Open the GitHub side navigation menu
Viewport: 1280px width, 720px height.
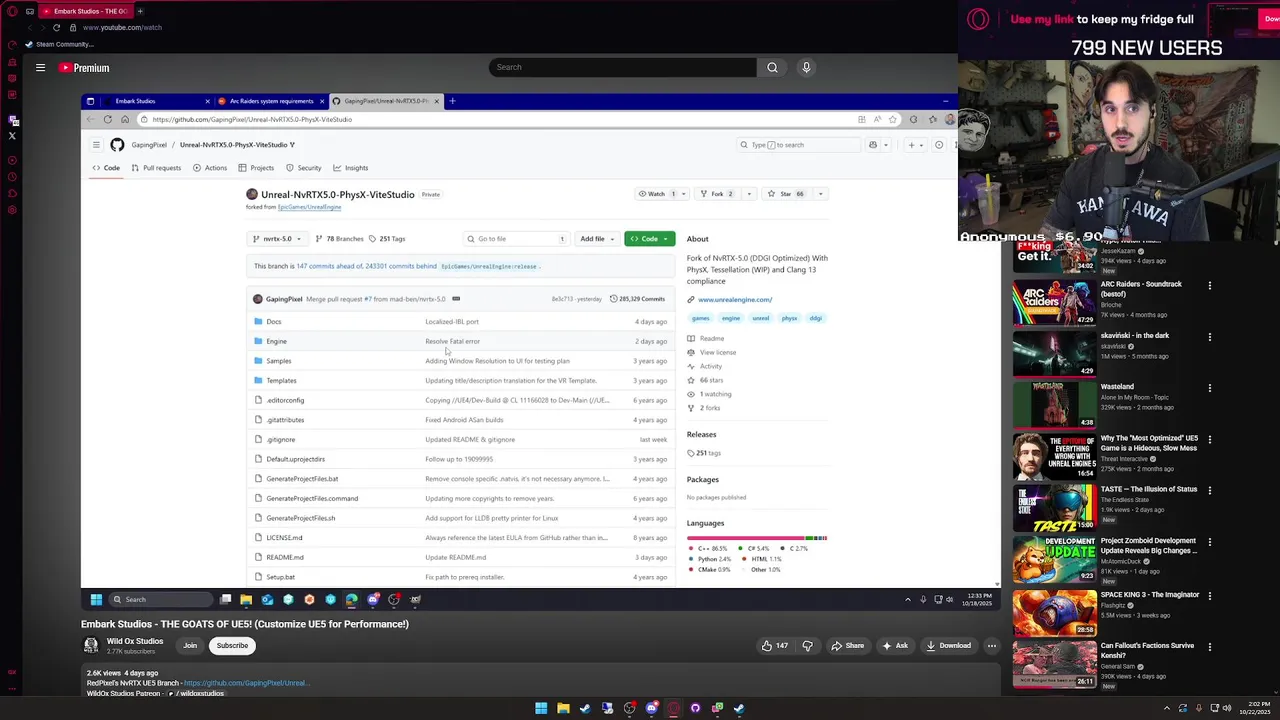[x=96, y=145]
